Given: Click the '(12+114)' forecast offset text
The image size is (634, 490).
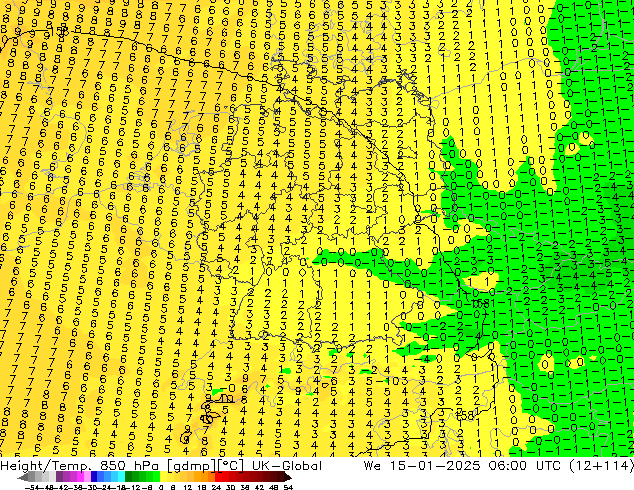Looking at the screenshot, I should [602, 466].
